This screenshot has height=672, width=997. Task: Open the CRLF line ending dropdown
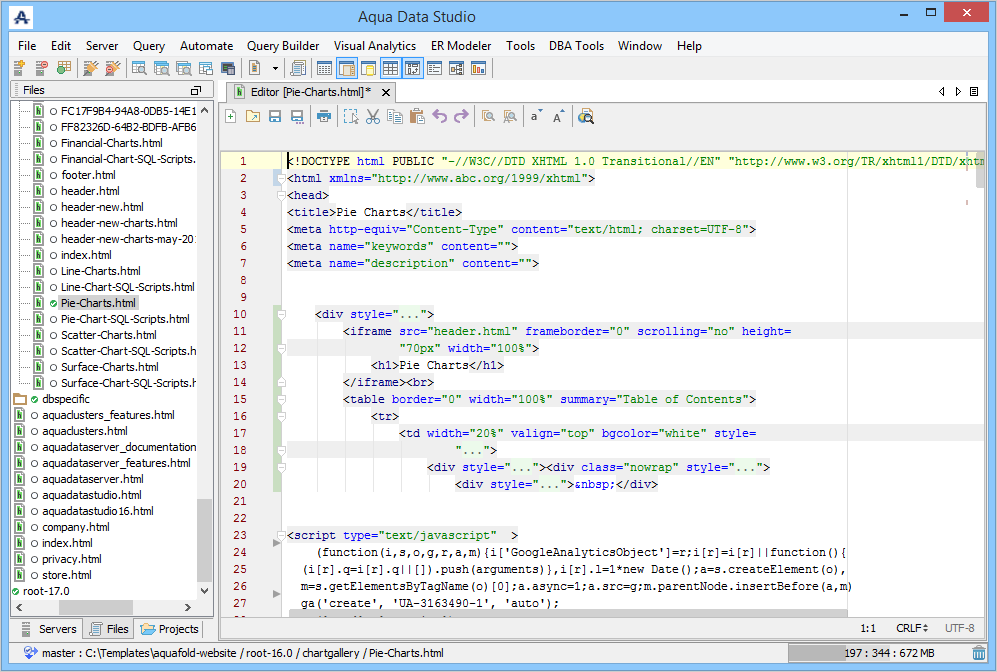tap(912, 628)
